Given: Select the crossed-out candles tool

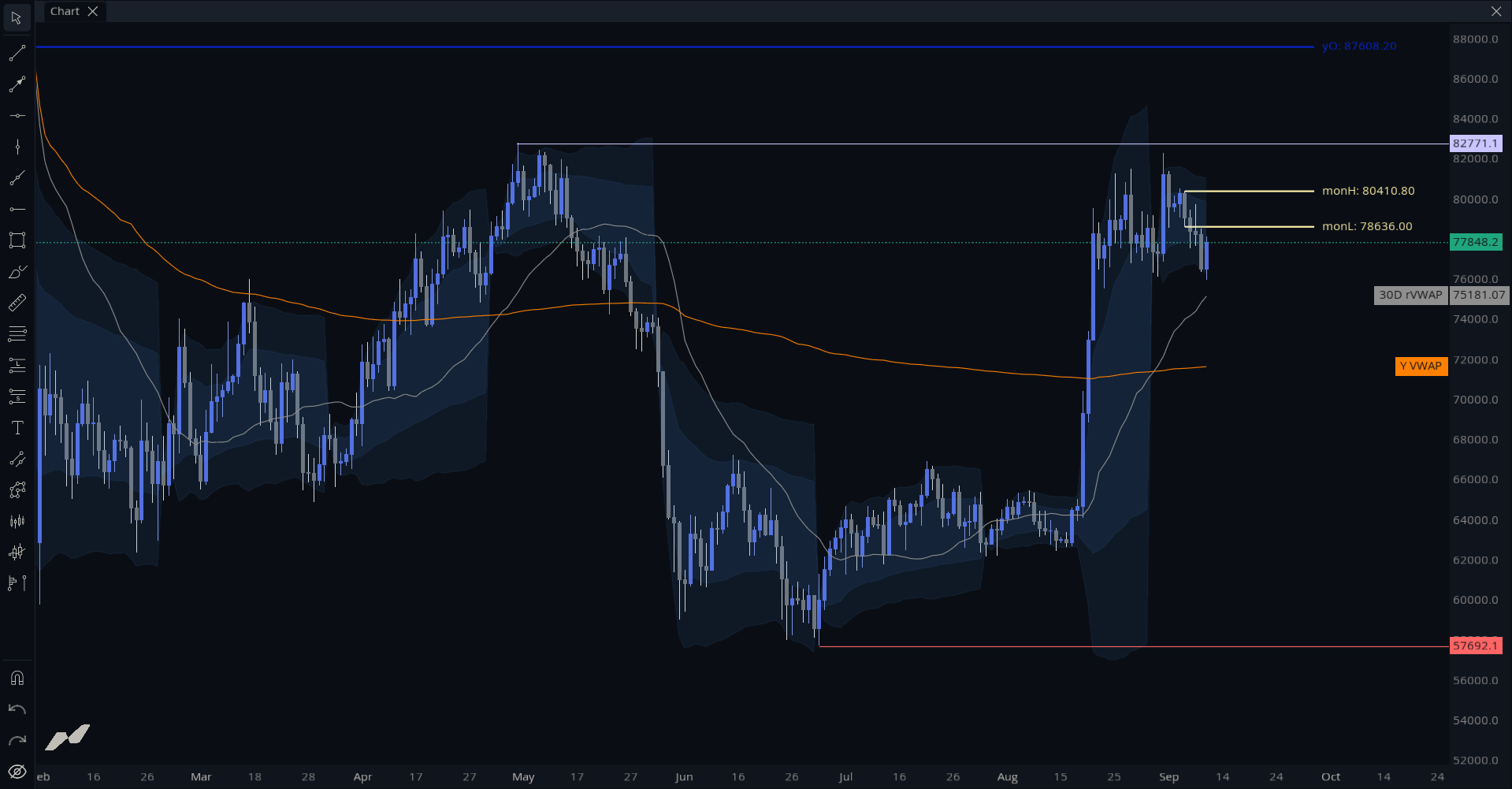Looking at the screenshot, I should click(x=17, y=552).
